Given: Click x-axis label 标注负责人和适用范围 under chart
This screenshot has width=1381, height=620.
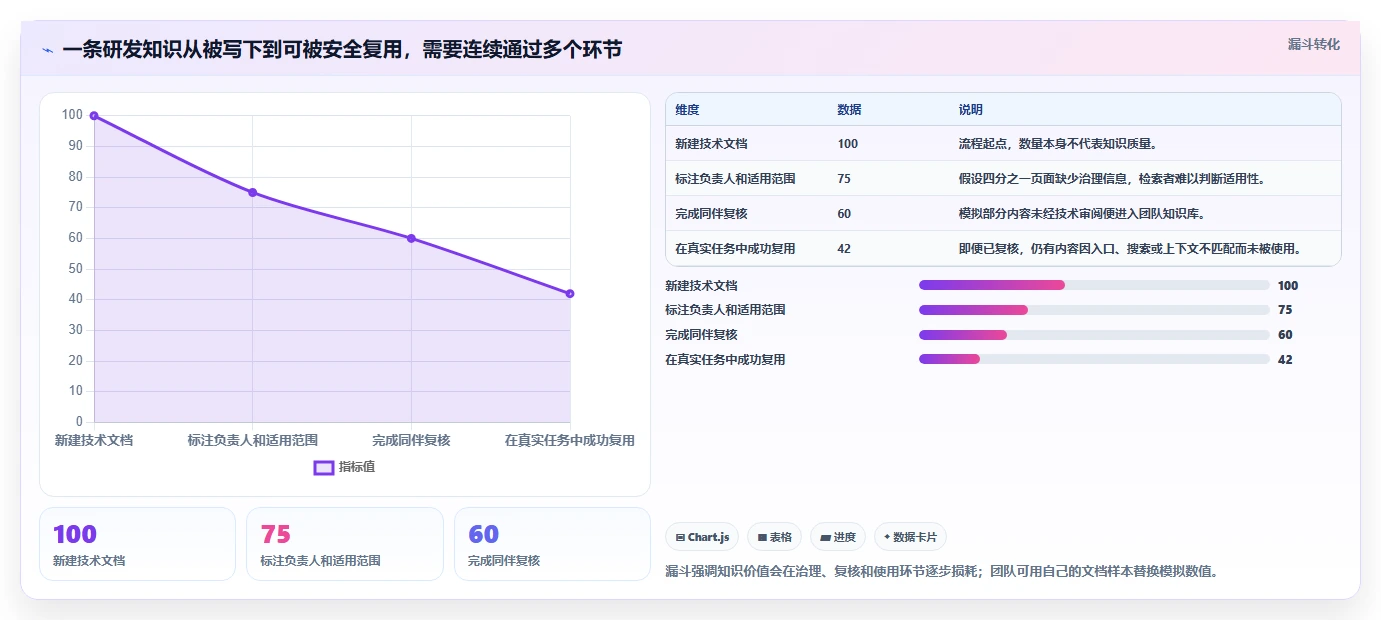Looking at the screenshot, I should click(x=252, y=440).
